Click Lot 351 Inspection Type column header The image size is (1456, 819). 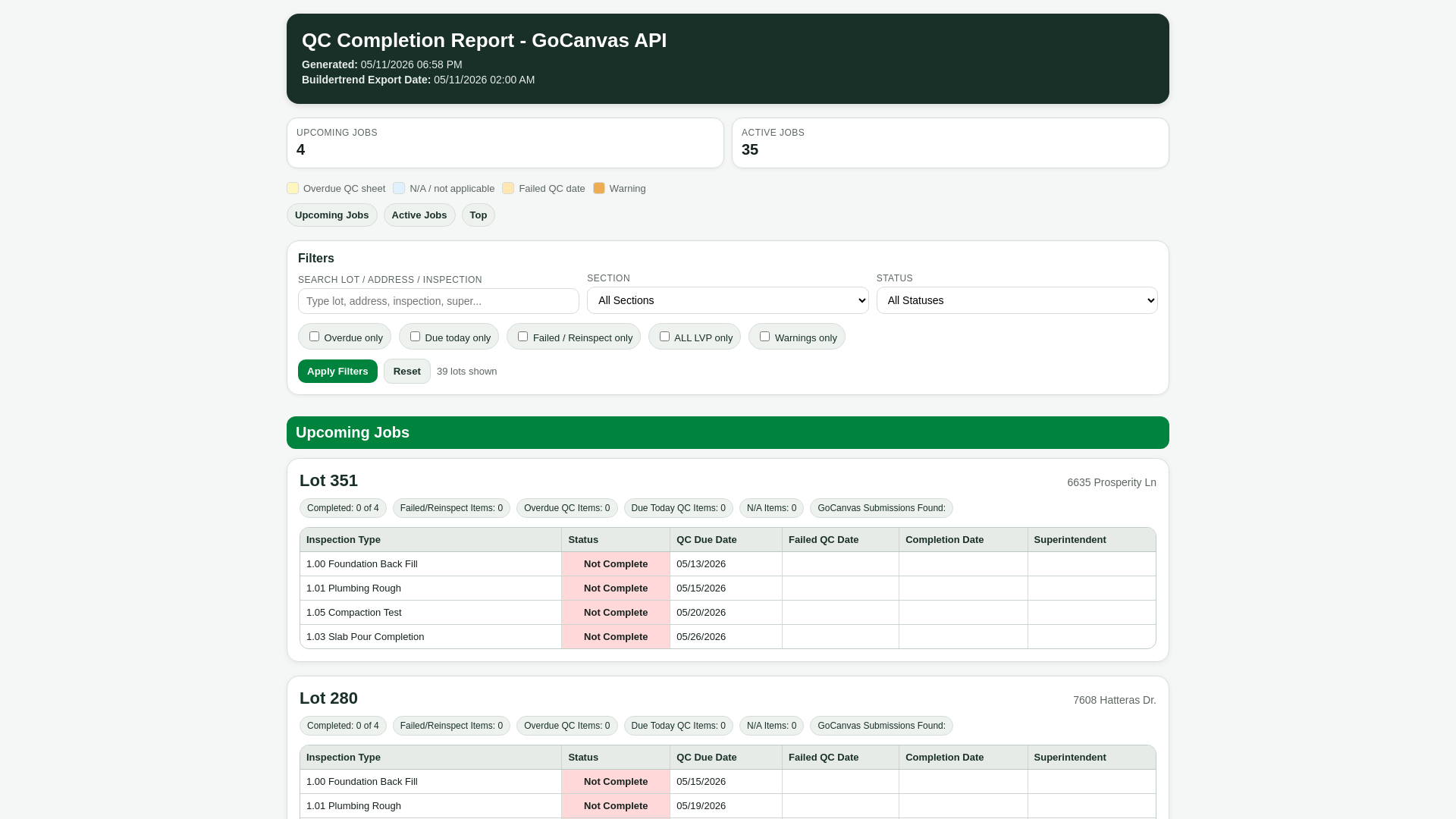(x=431, y=540)
